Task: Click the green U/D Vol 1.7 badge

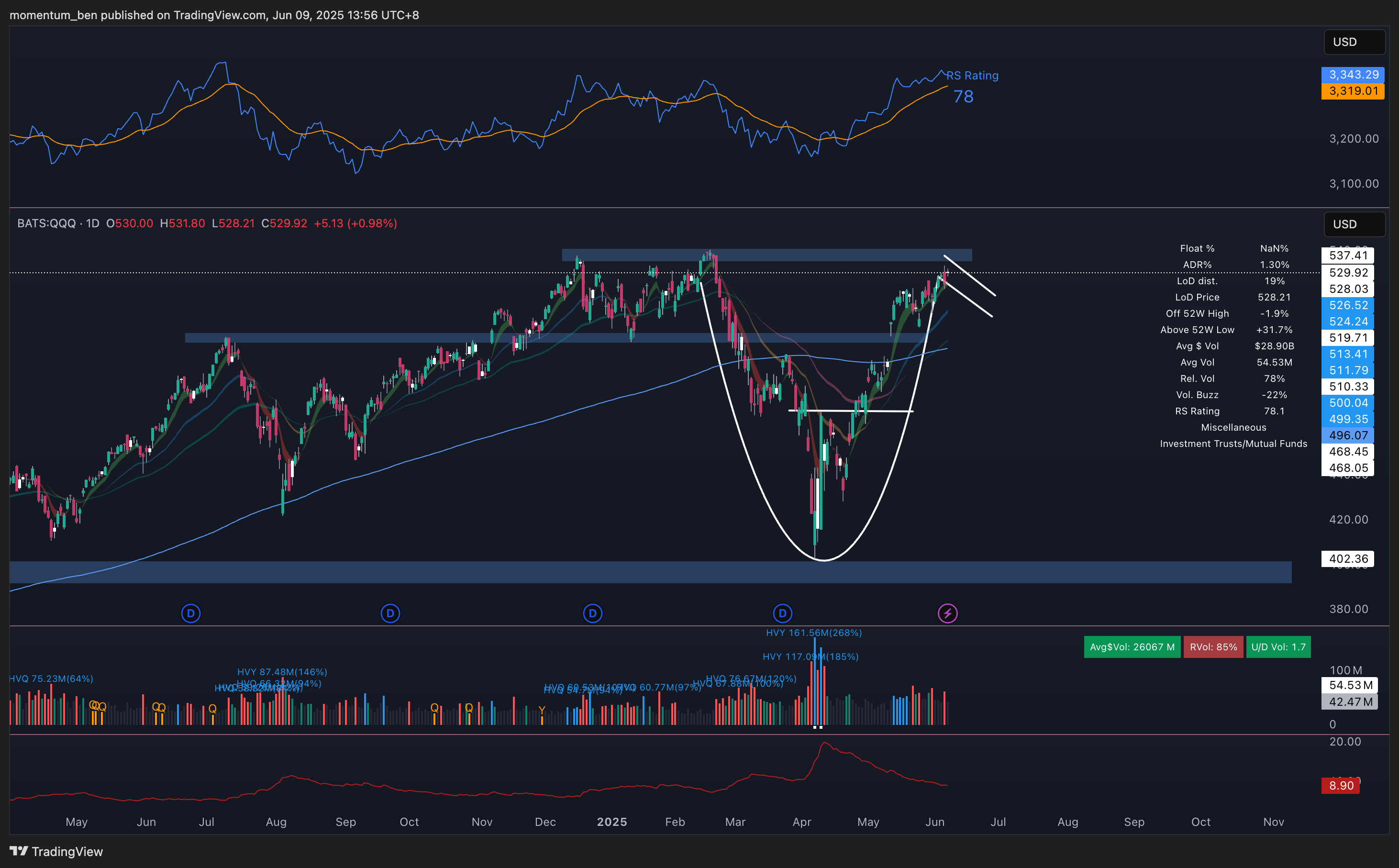Action: [1278, 647]
